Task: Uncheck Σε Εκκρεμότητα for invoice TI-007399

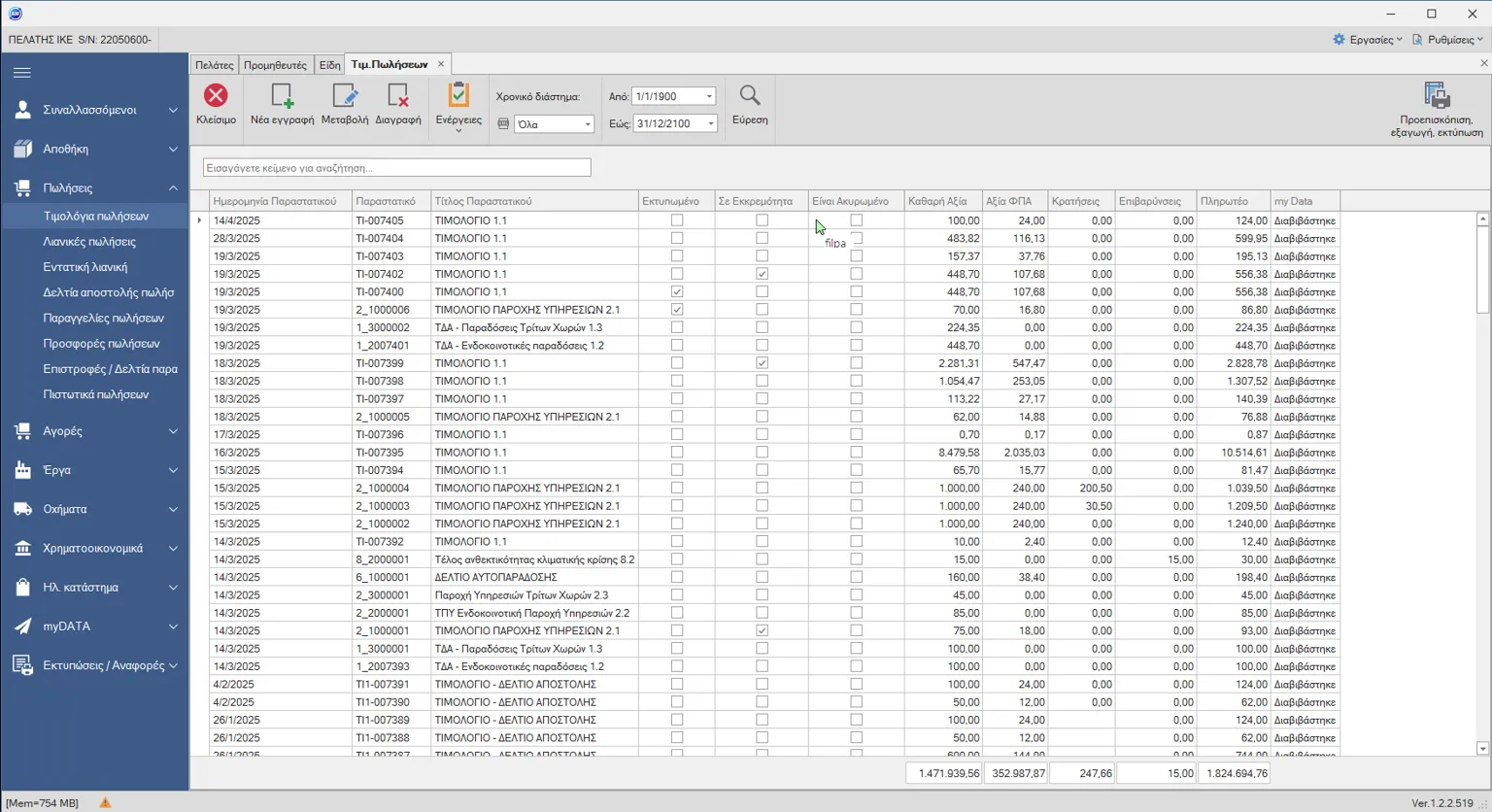Action: [x=763, y=363]
